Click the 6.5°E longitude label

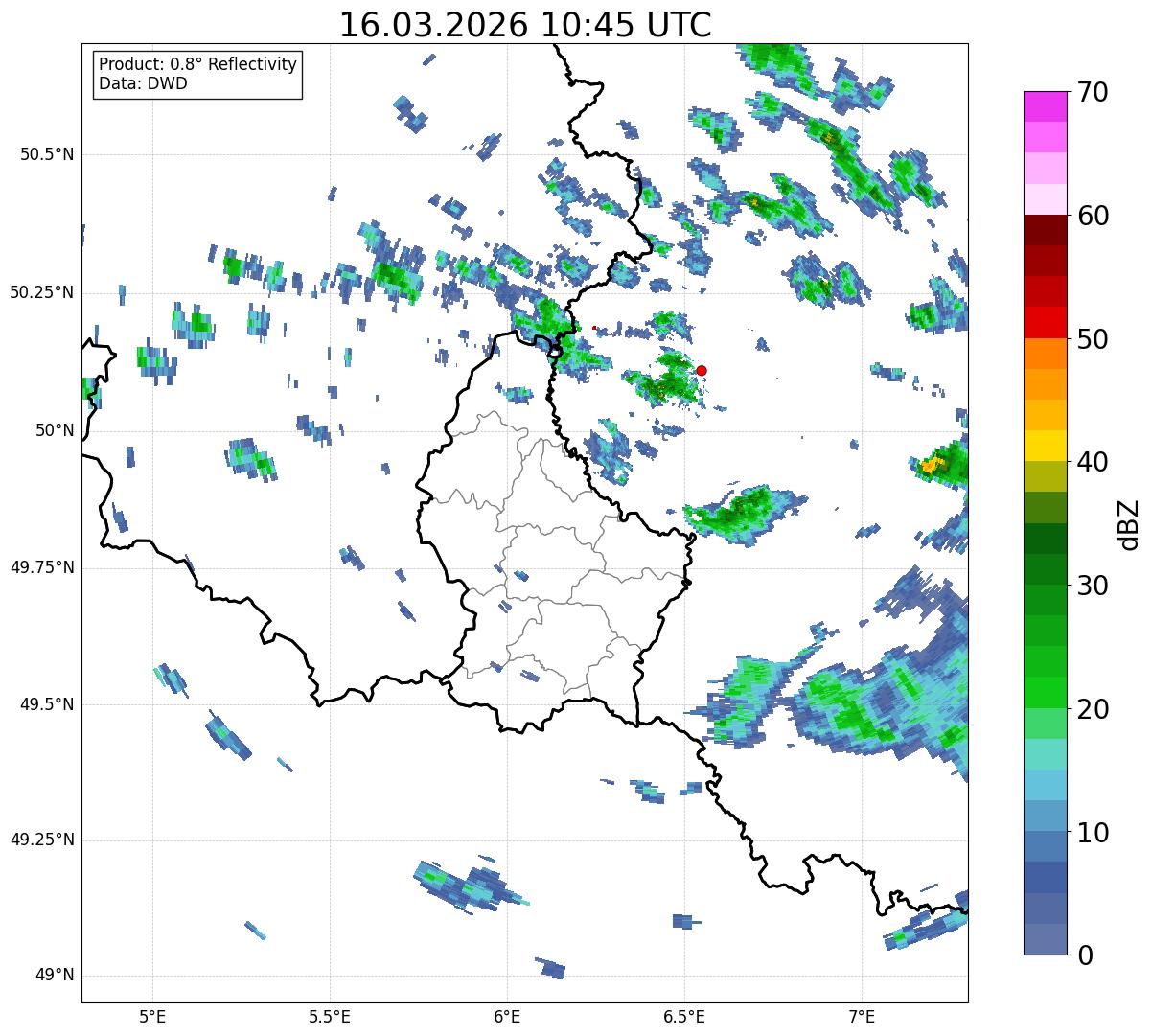[684, 1017]
